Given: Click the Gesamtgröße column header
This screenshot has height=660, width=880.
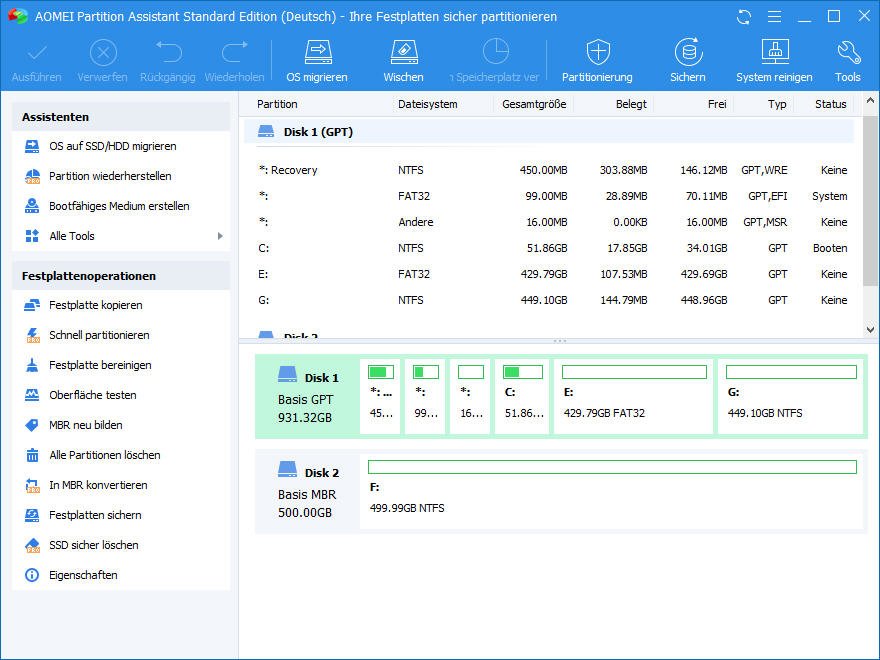Looking at the screenshot, I should 534,104.
